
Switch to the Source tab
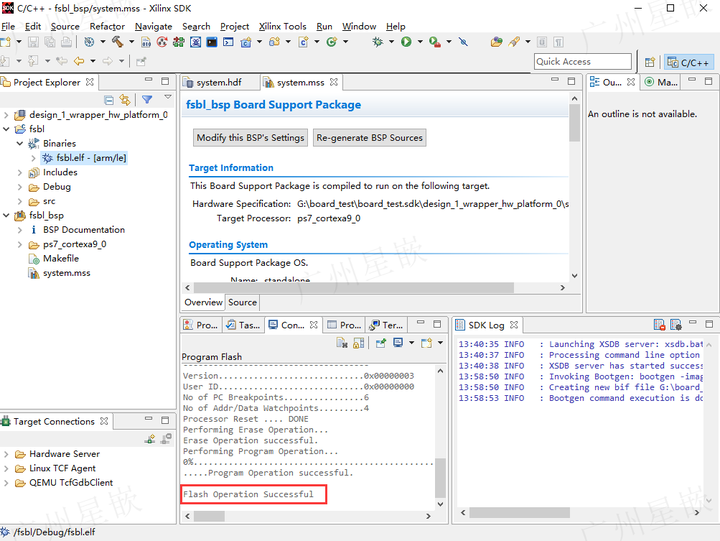tap(242, 302)
